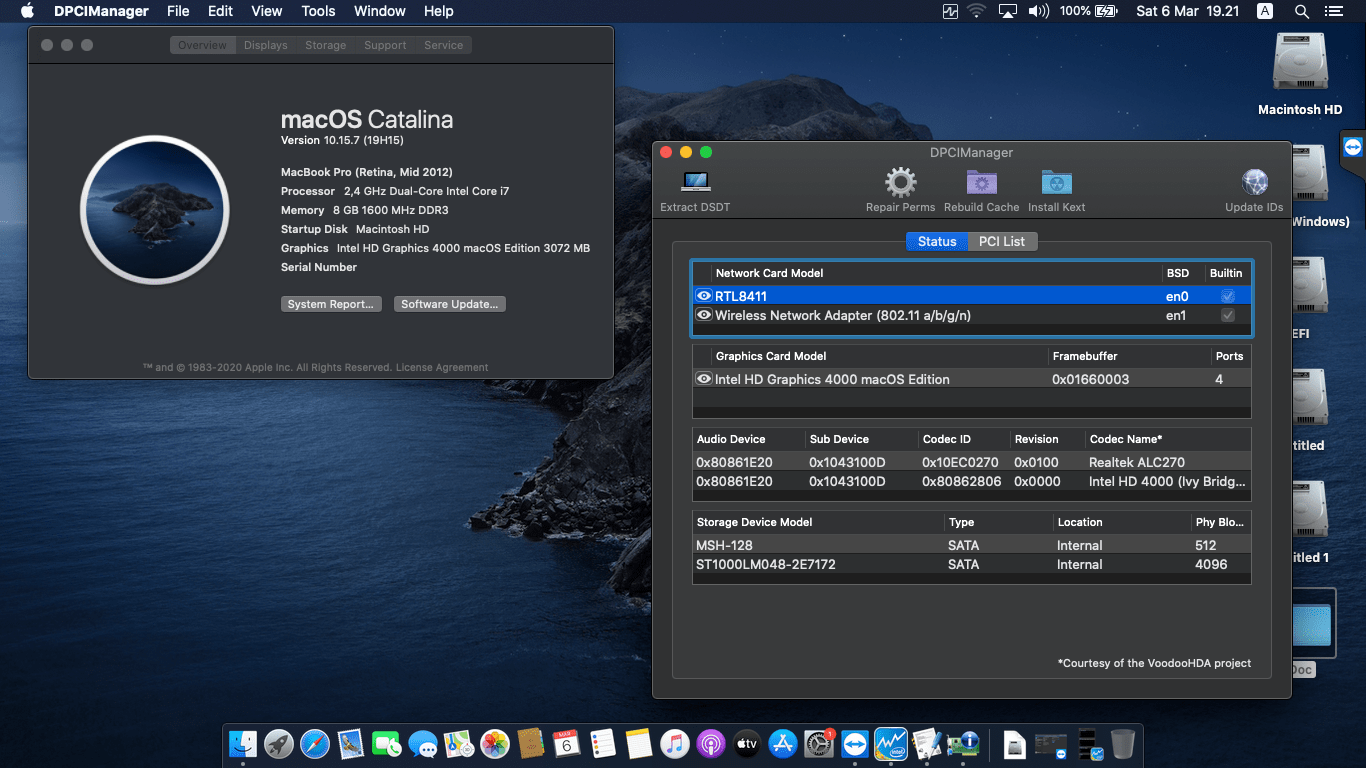Open Apple TV app in dock

747,743
